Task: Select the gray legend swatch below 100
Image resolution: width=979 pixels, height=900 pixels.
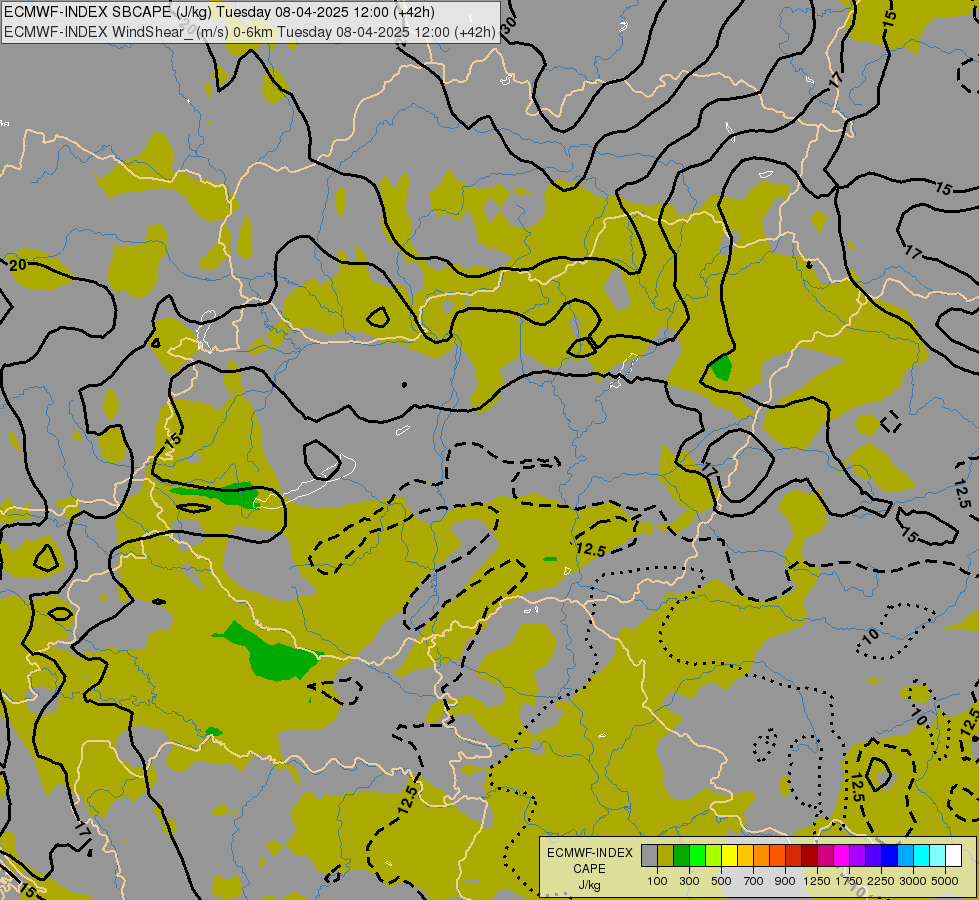Action: [649, 855]
